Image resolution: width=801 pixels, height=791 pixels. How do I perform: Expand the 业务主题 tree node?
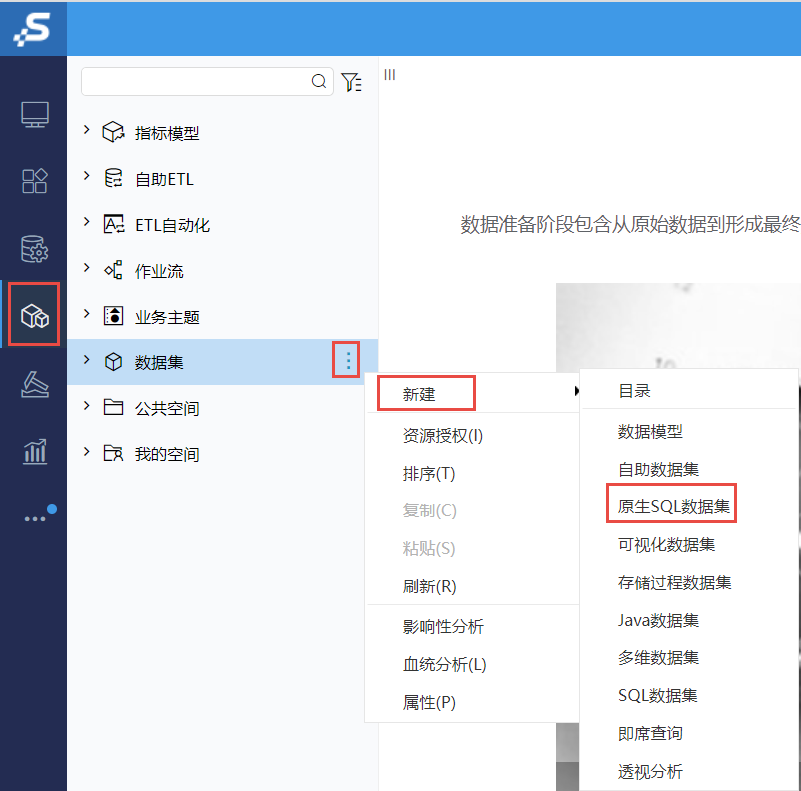pos(86,314)
